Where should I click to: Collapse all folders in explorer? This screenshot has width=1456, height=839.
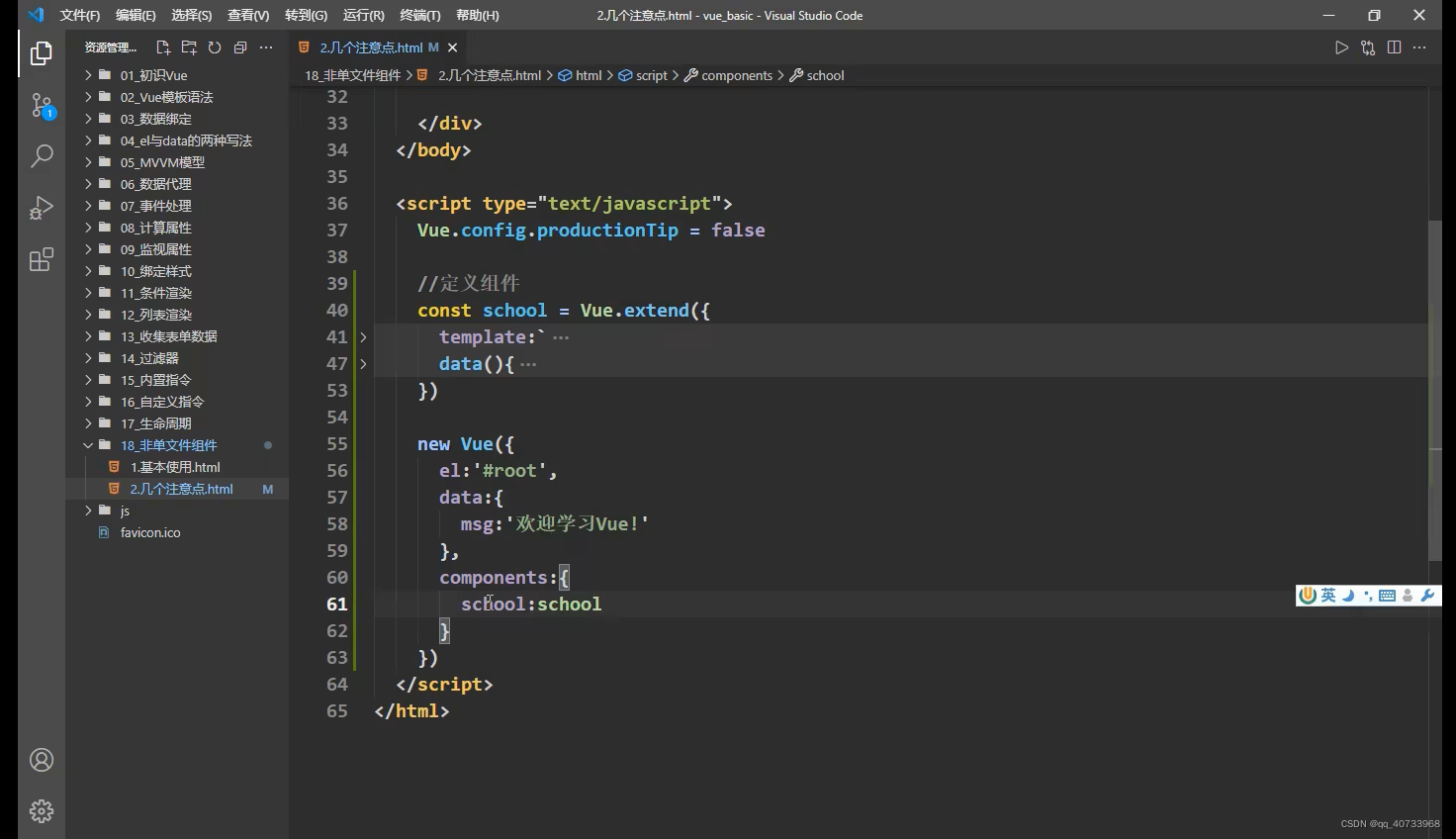(240, 47)
